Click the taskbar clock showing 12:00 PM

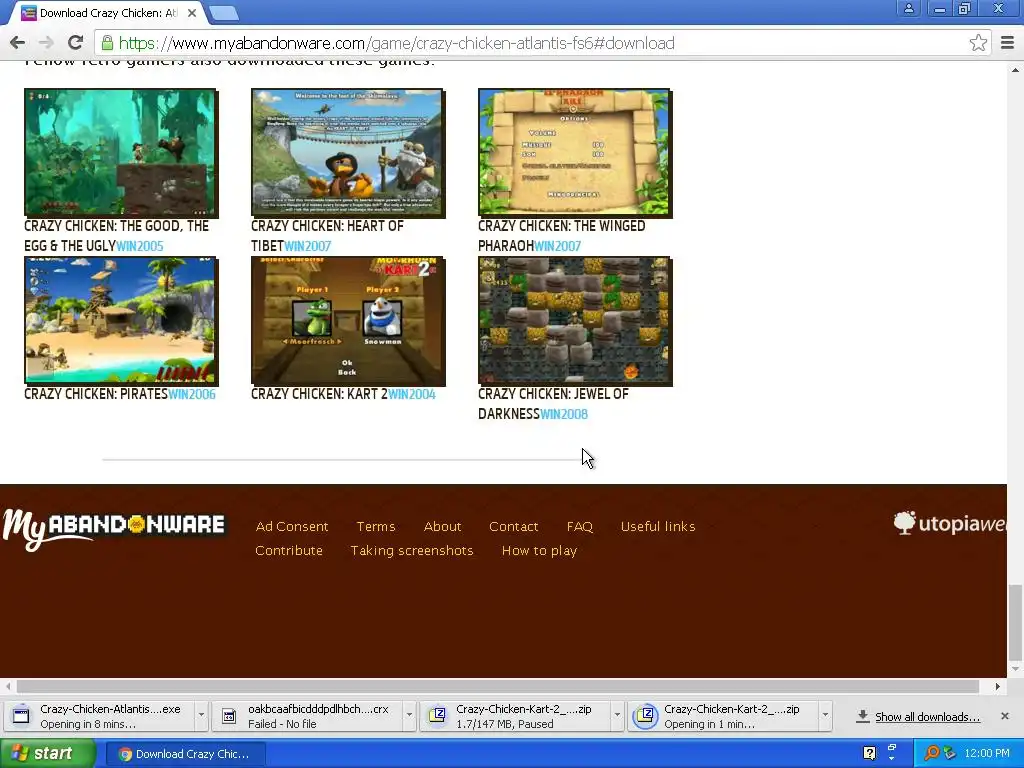[987, 753]
